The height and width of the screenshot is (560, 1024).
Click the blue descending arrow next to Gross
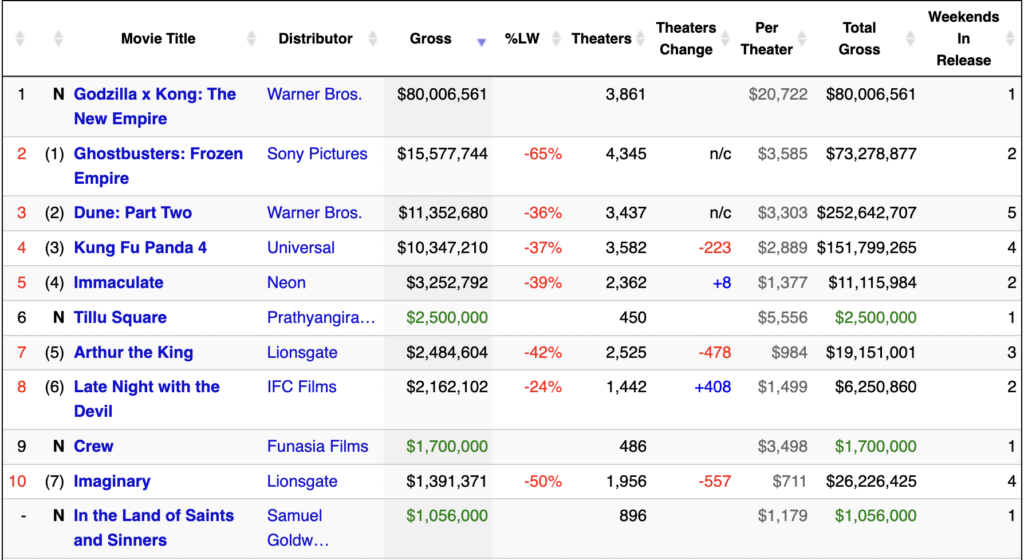481,42
